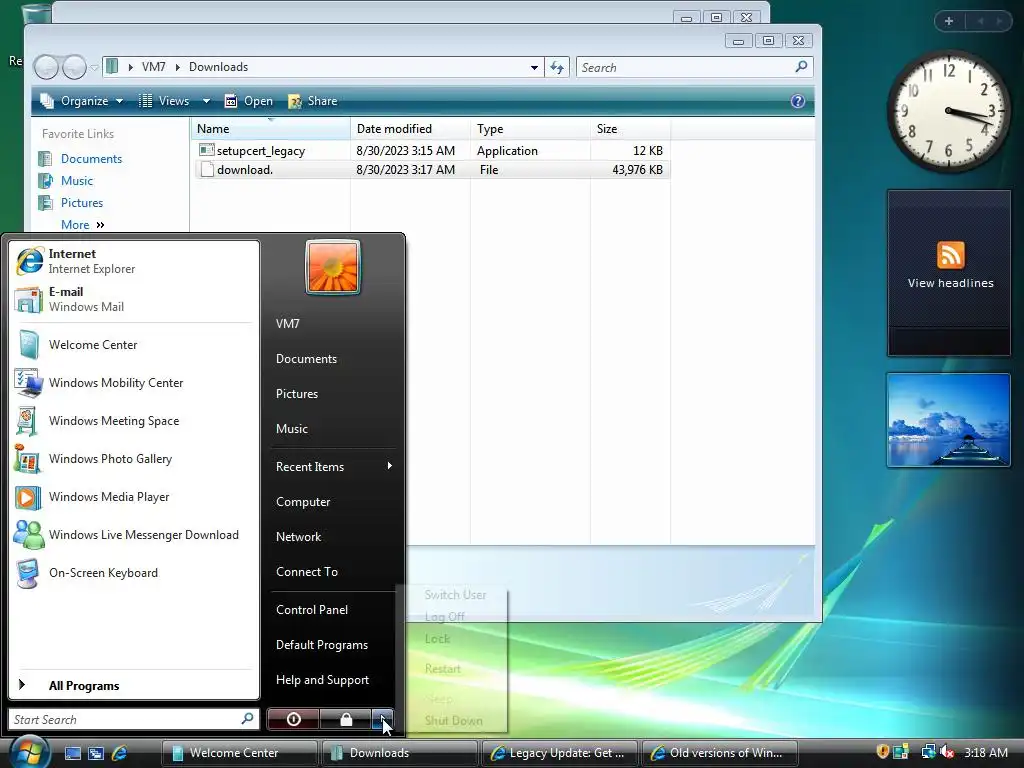This screenshot has height=768, width=1024.
Task: Click the Share toolbar button
Action: [x=313, y=101]
